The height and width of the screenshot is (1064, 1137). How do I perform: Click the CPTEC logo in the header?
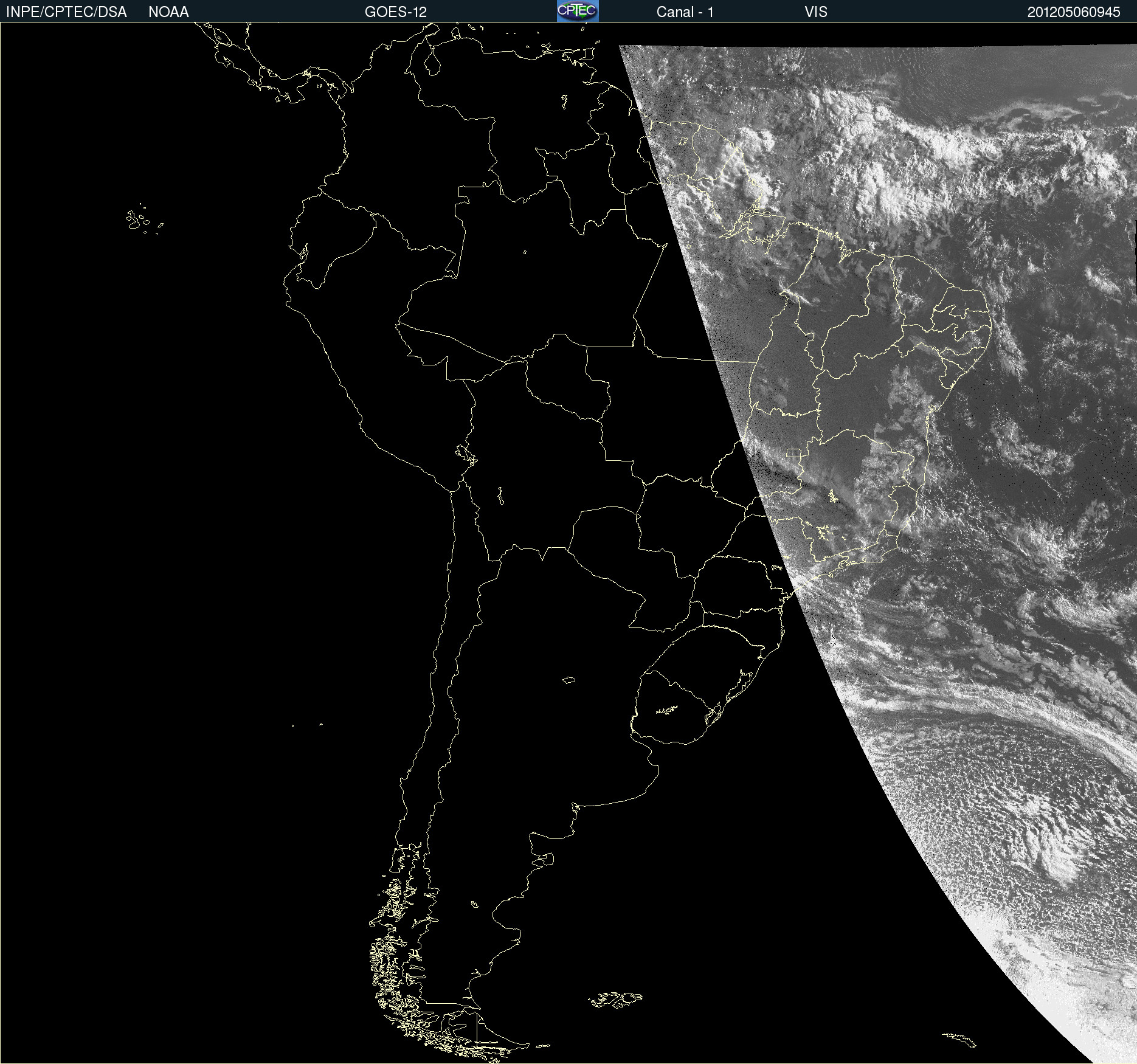578,11
